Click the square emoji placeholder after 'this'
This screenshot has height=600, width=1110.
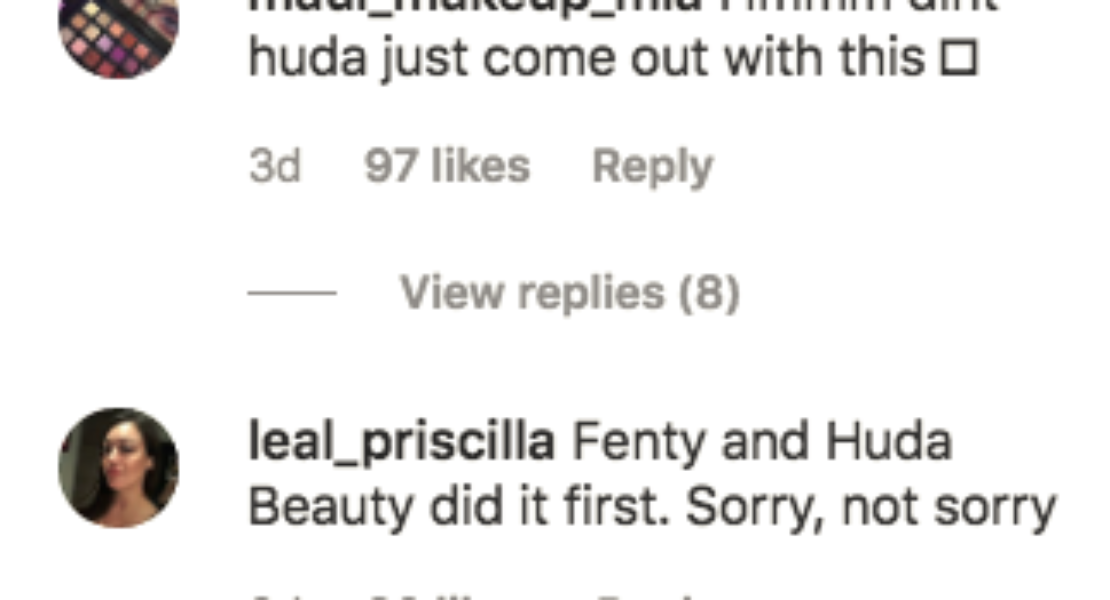click(958, 60)
